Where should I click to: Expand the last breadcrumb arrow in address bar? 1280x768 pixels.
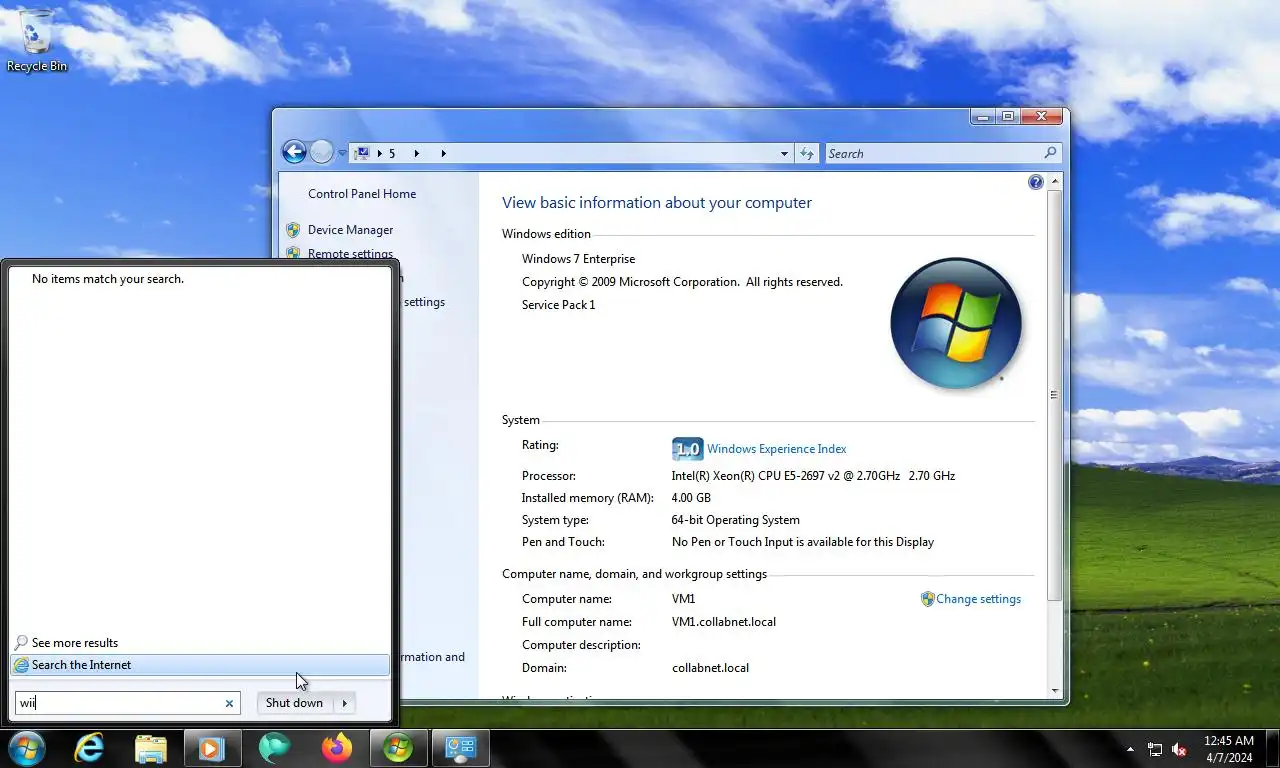point(443,153)
